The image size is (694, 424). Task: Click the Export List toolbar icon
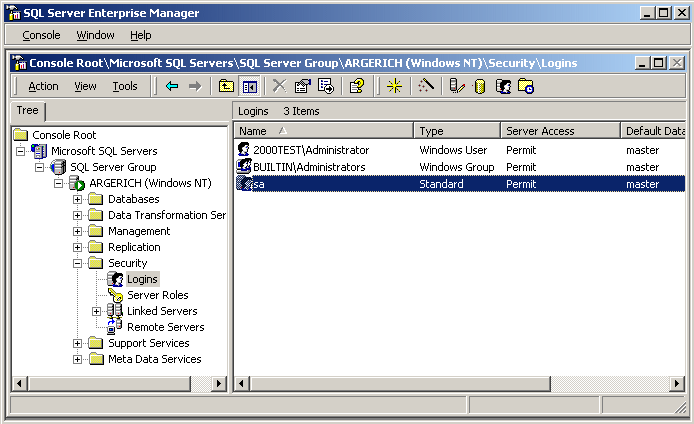point(326,86)
